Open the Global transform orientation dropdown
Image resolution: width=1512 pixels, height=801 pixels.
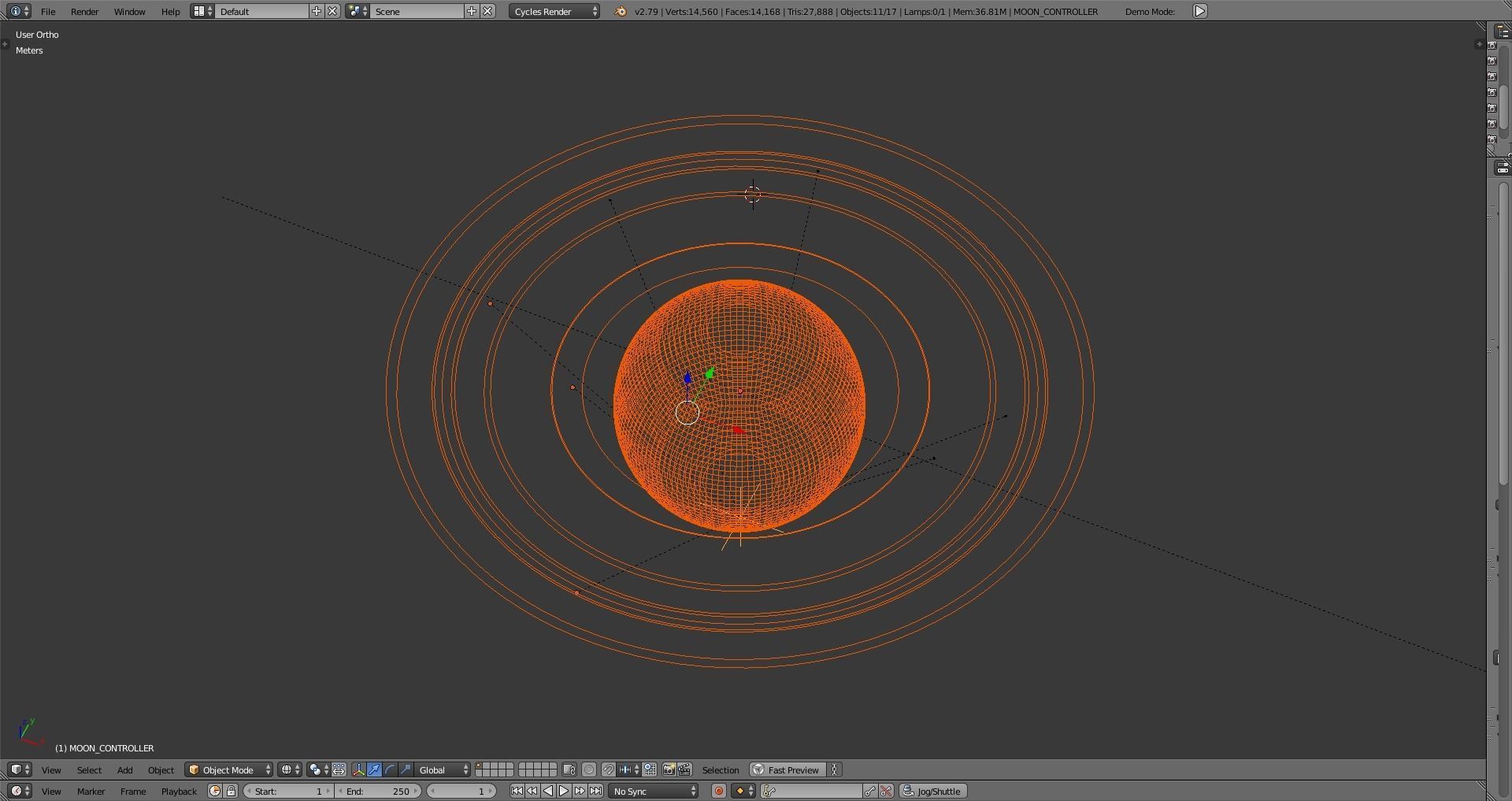tap(439, 769)
